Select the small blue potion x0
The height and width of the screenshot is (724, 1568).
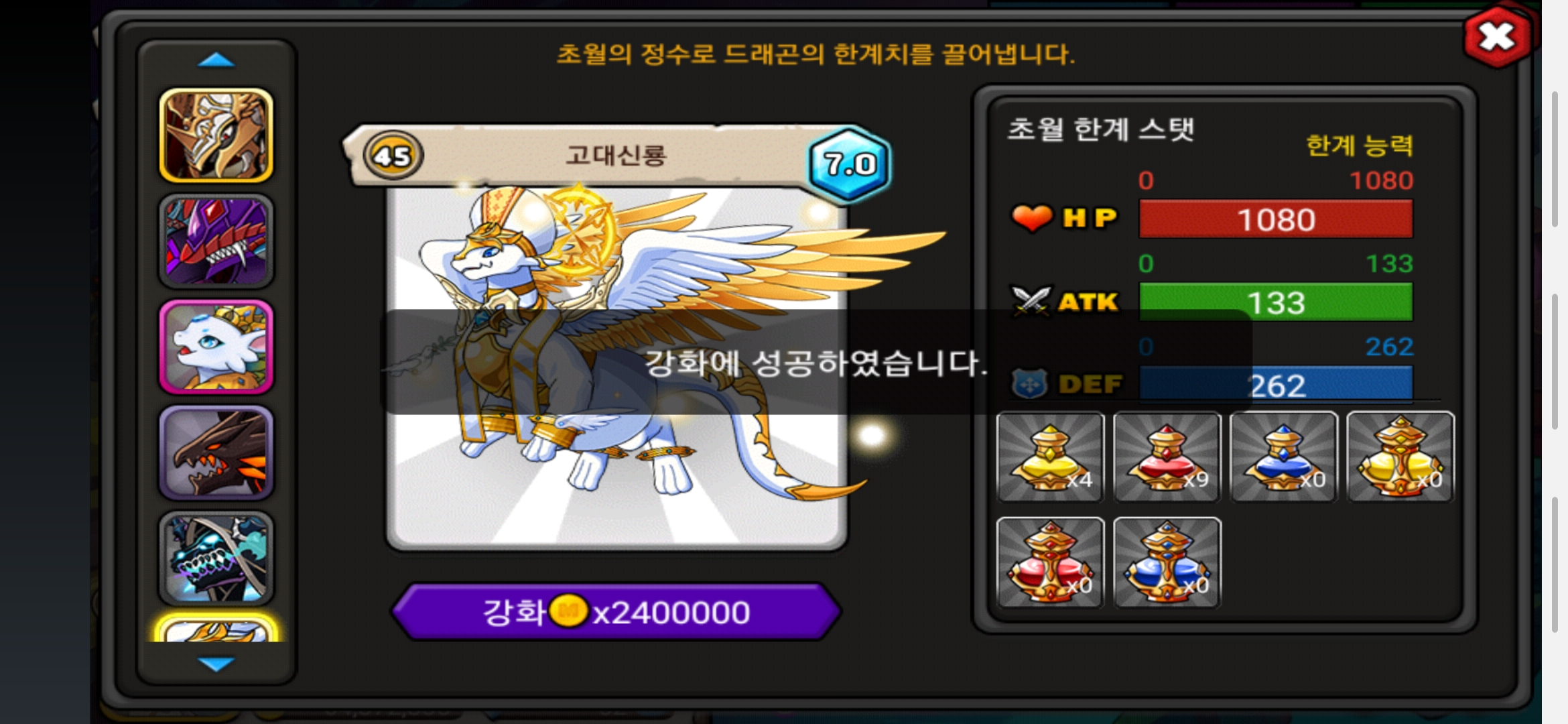(1283, 457)
